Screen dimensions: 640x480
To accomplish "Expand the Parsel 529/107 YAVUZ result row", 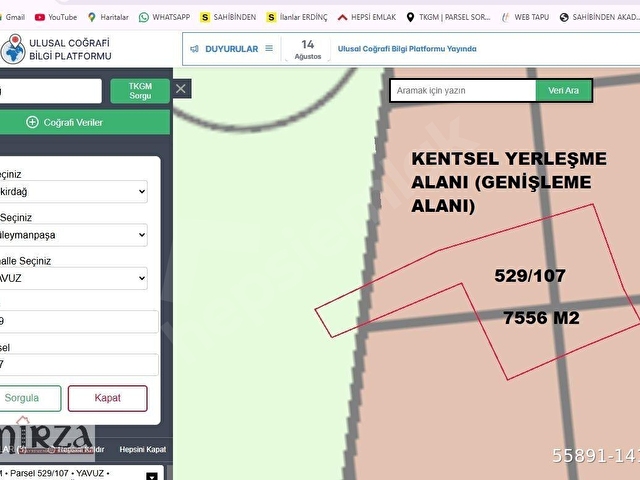I will [152, 476].
